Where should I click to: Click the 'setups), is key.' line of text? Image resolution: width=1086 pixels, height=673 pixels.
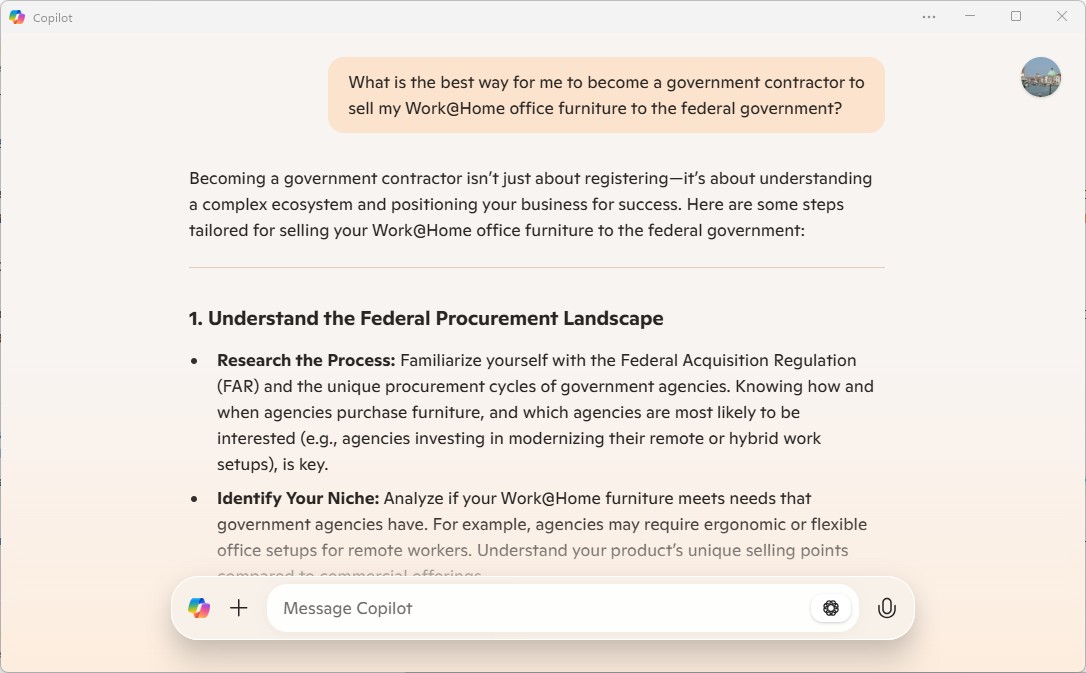point(272,464)
